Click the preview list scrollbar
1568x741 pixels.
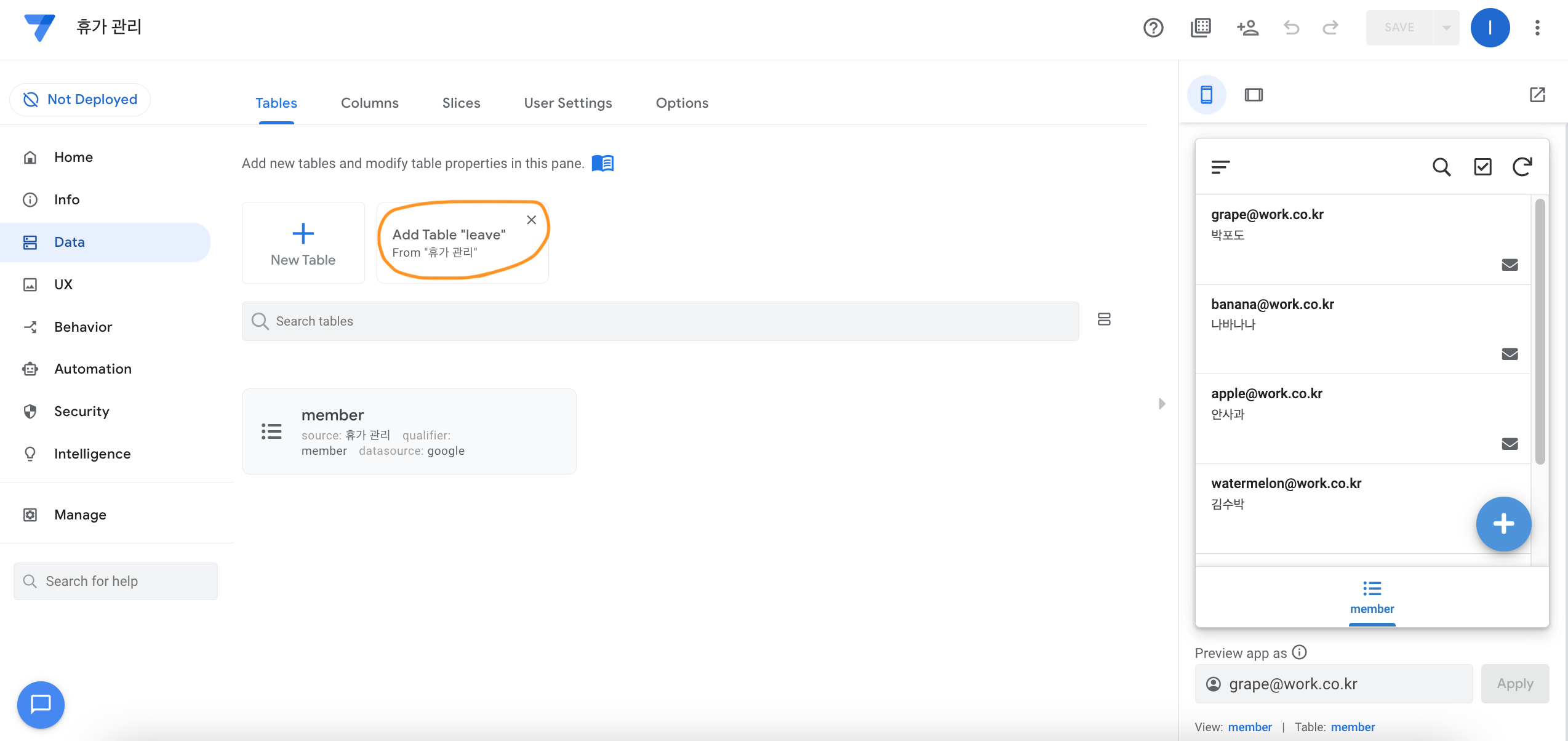1540,332
